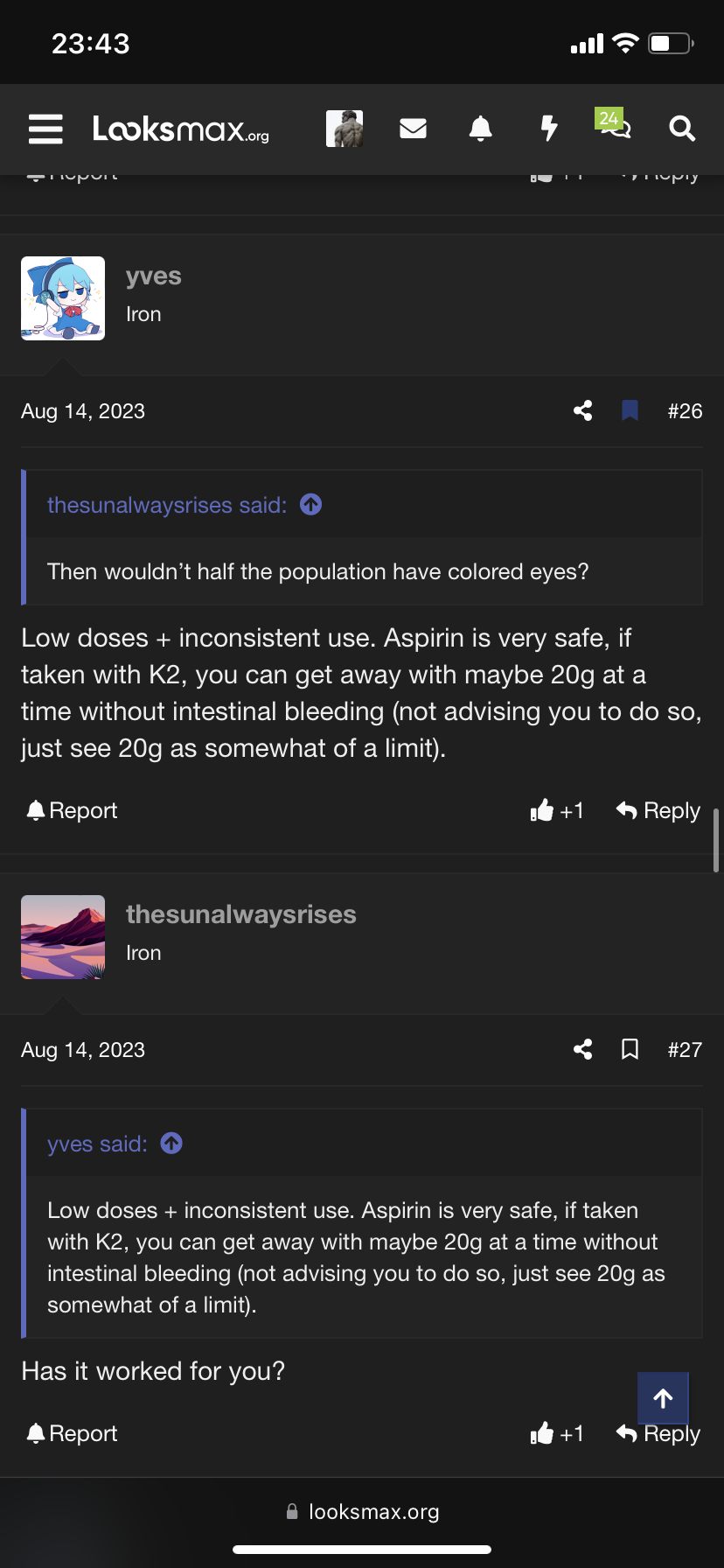Open the bell alerts notifications
The image size is (724, 1568).
tap(480, 129)
